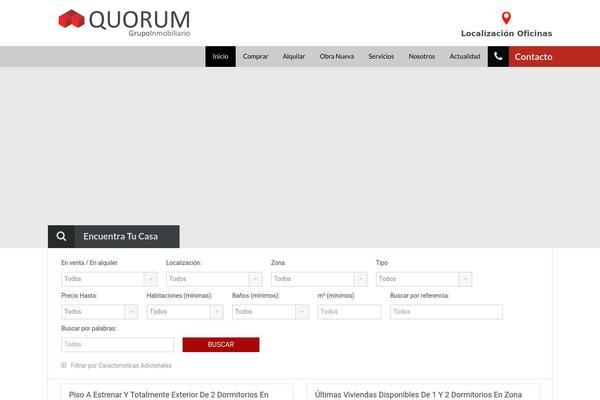Open the Precio Hasta dropdown
Screen dimensions: 600x400
[99, 312]
